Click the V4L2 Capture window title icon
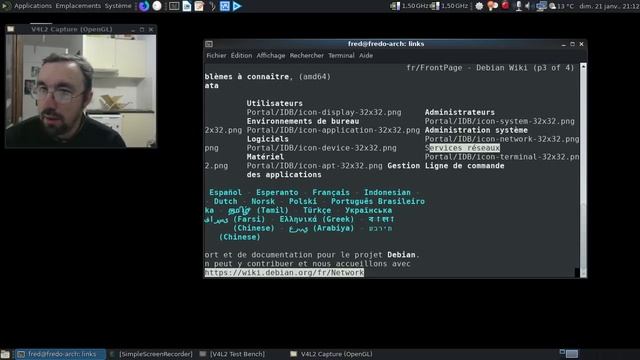 click(x=11, y=29)
